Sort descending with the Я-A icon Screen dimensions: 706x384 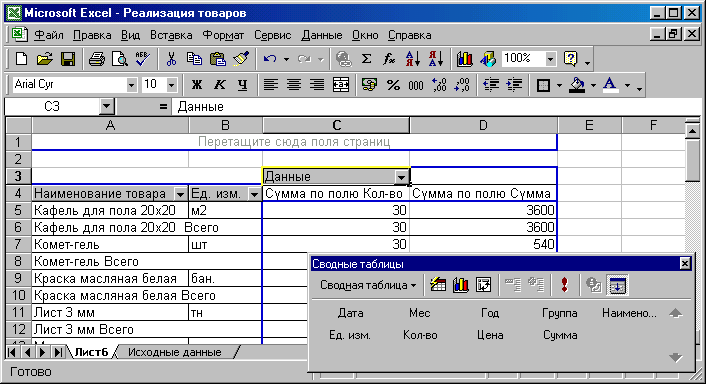coord(436,59)
